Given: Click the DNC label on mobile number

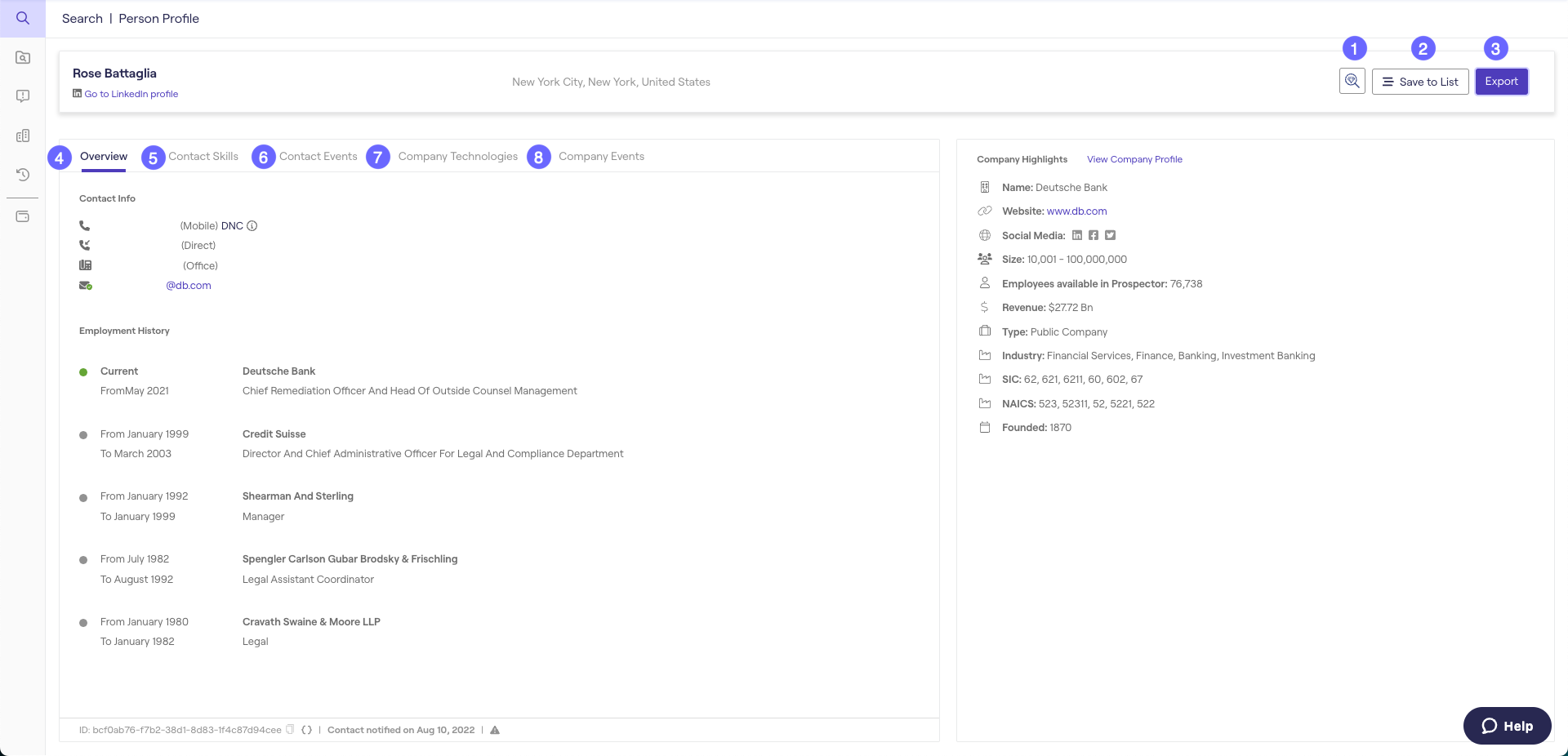Looking at the screenshot, I should (x=232, y=226).
